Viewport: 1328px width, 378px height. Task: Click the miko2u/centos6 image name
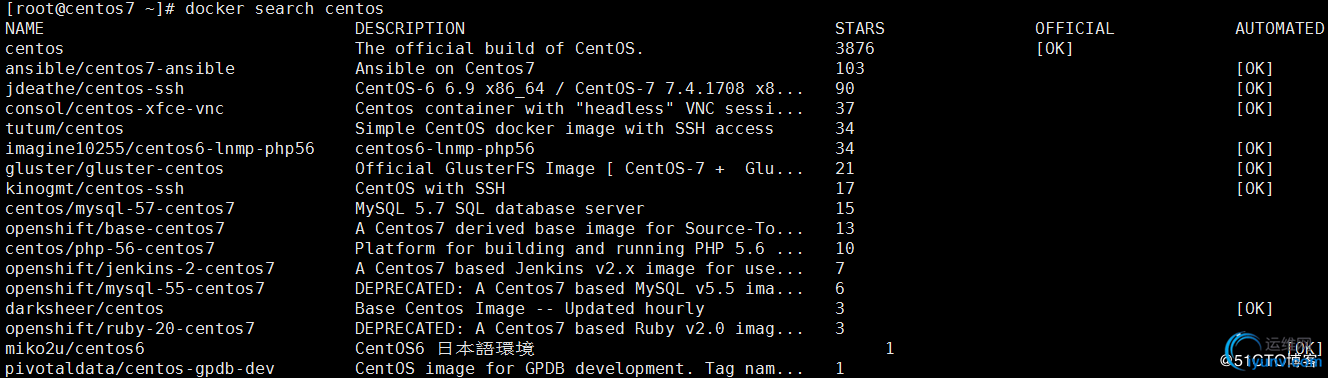[75, 348]
